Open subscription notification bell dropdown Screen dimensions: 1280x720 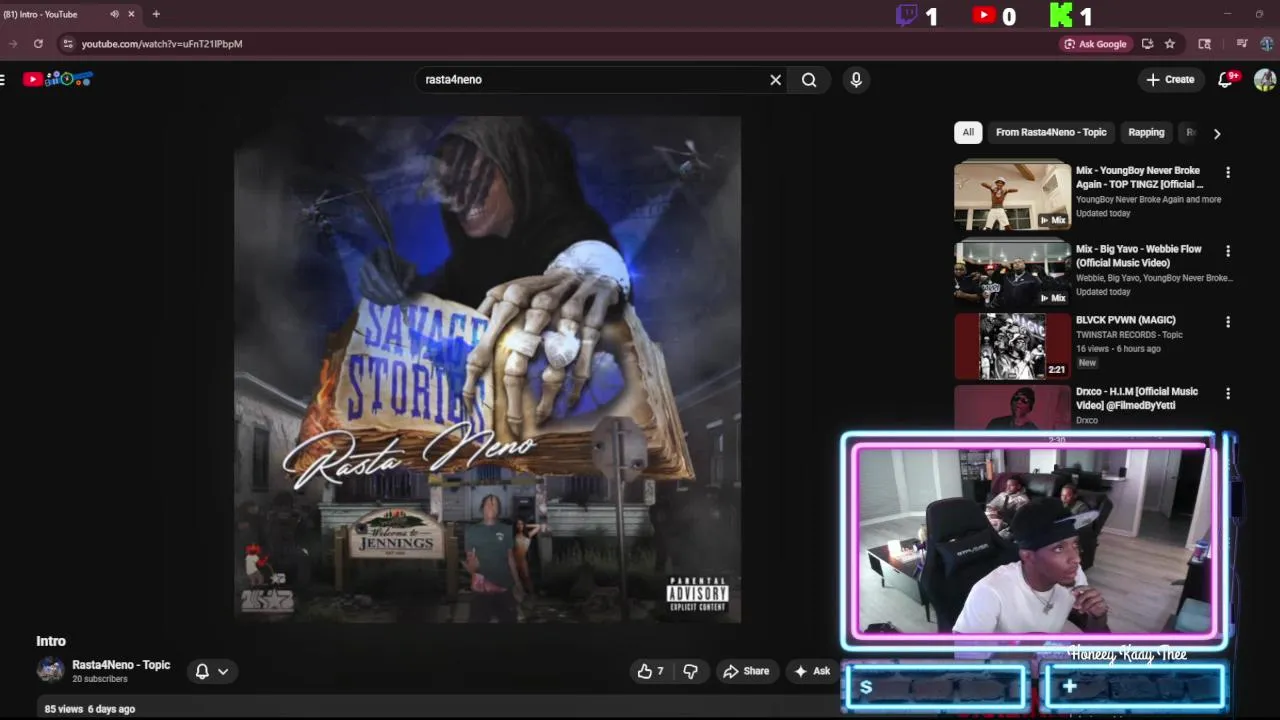212,672
